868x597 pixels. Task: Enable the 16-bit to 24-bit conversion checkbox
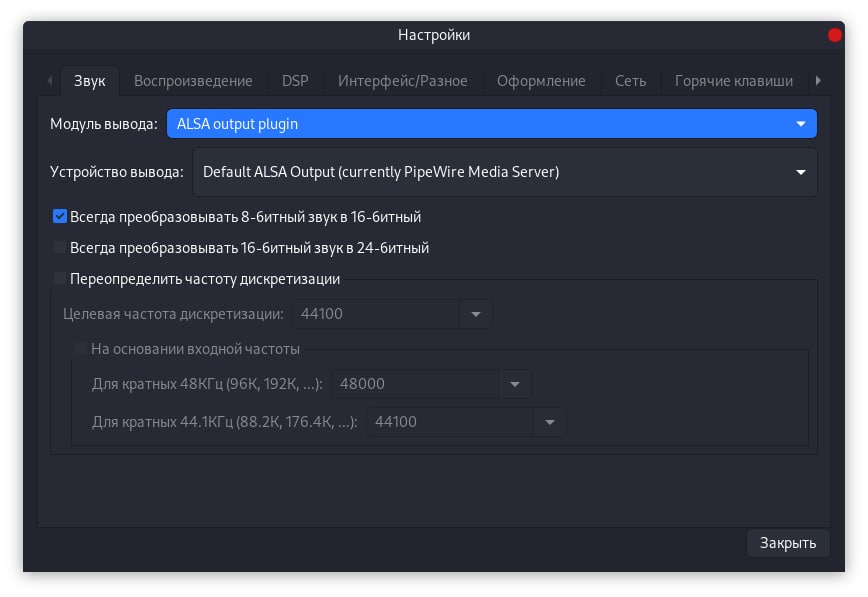pos(60,247)
